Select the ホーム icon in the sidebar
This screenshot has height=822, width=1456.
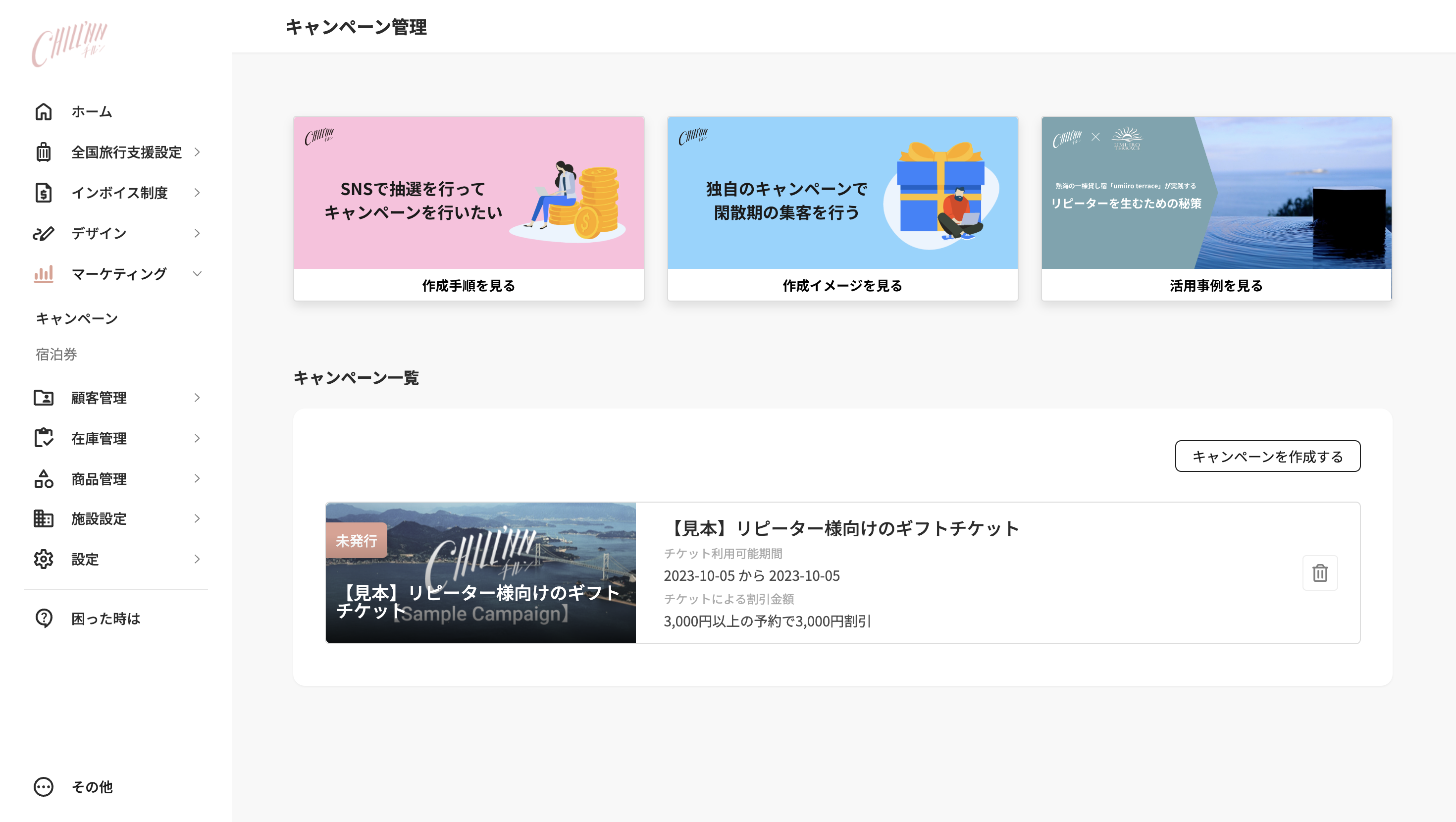click(x=44, y=111)
